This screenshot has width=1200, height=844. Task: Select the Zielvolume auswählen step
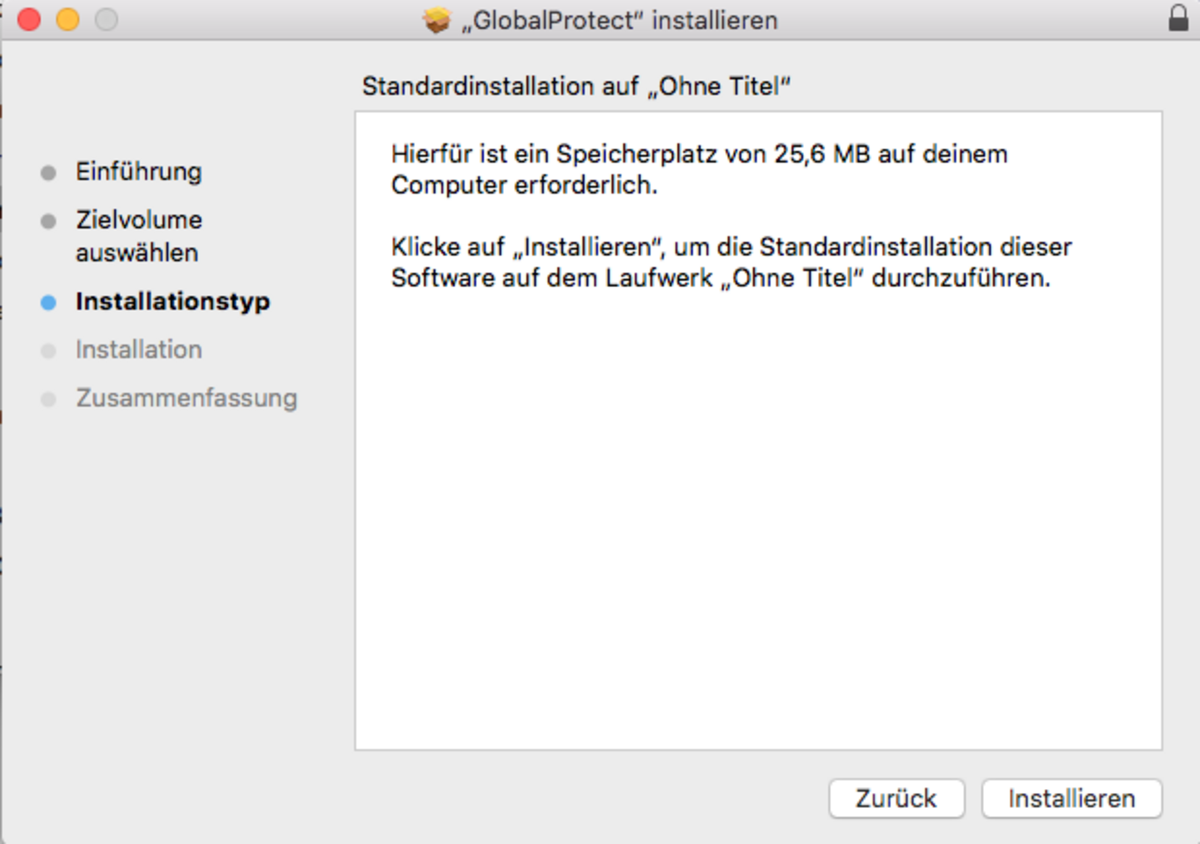coord(138,236)
